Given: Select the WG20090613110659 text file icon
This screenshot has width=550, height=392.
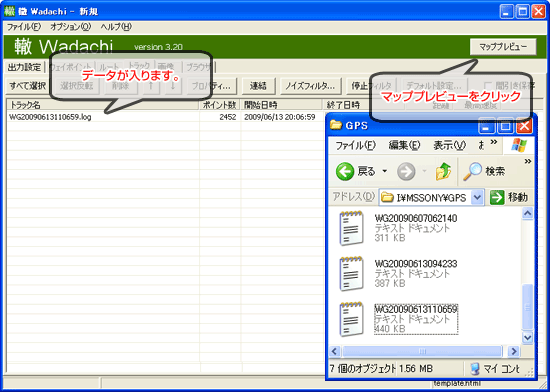Looking at the screenshot, I should (351, 319).
